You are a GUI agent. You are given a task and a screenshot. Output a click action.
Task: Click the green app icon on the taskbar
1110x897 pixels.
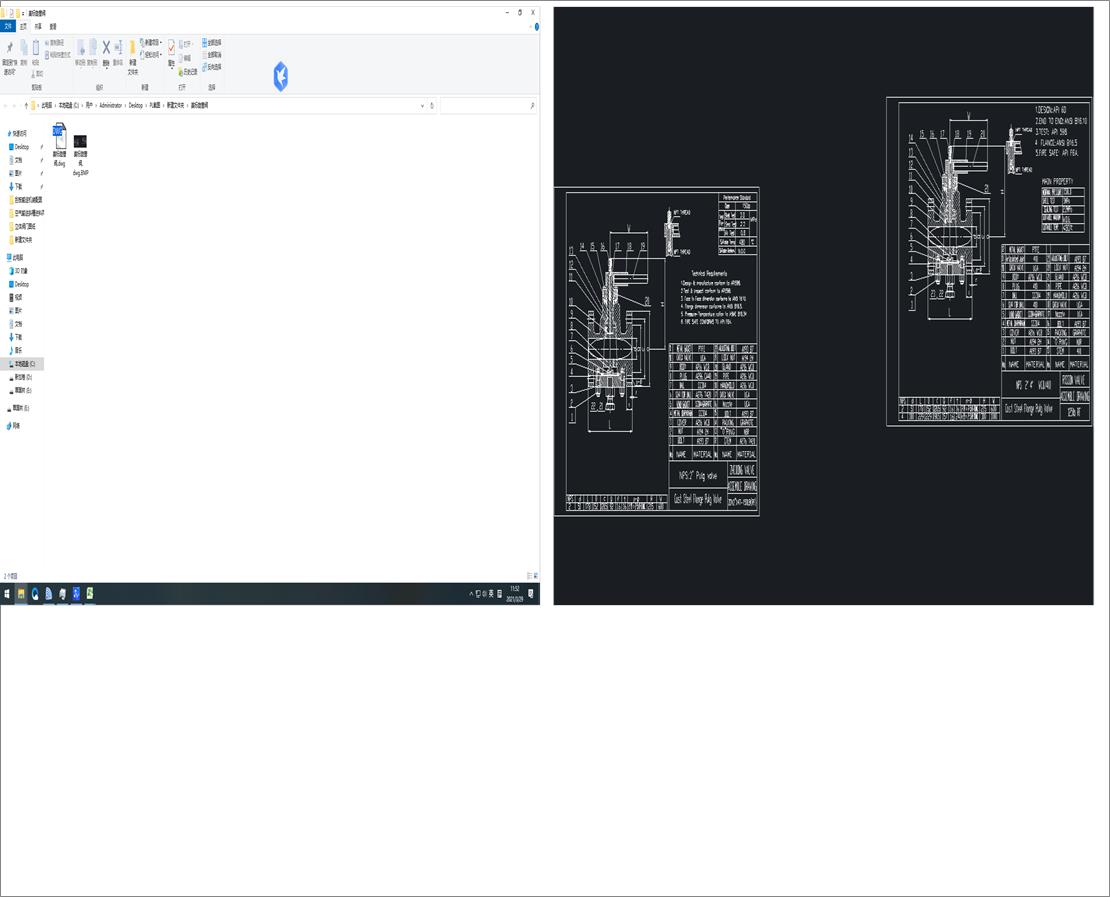[x=90, y=594]
